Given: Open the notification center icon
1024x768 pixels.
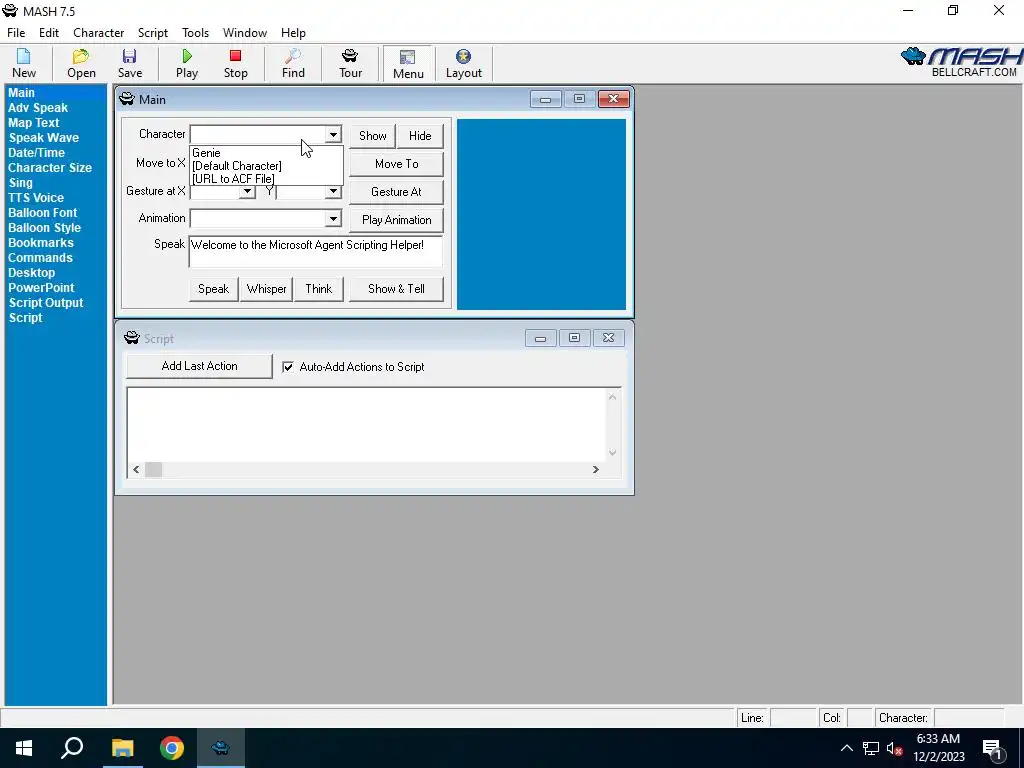Looking at the screenshot, I should pos(992,748).
